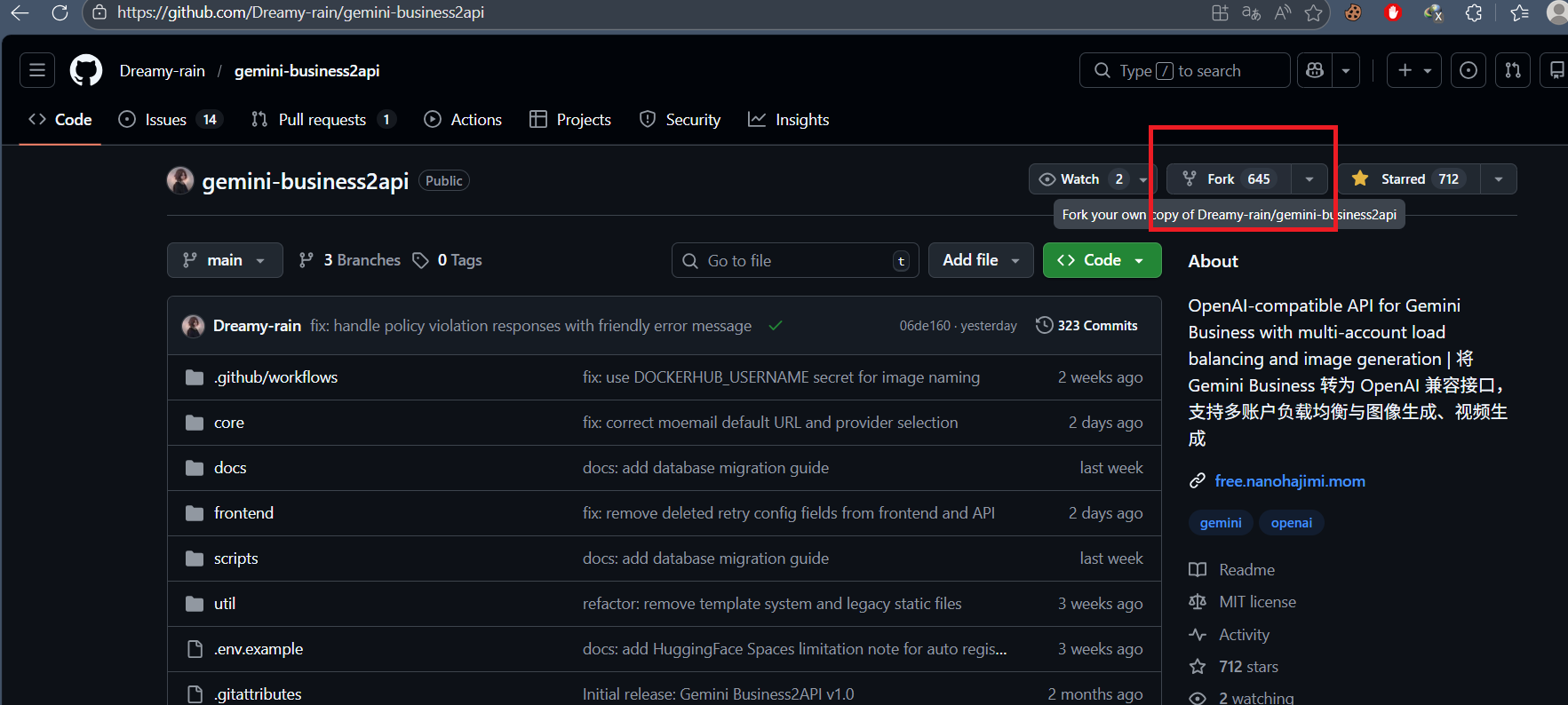Open the browser extensions puzzle icon
Screen dimensions: 1568x705
1474,12
